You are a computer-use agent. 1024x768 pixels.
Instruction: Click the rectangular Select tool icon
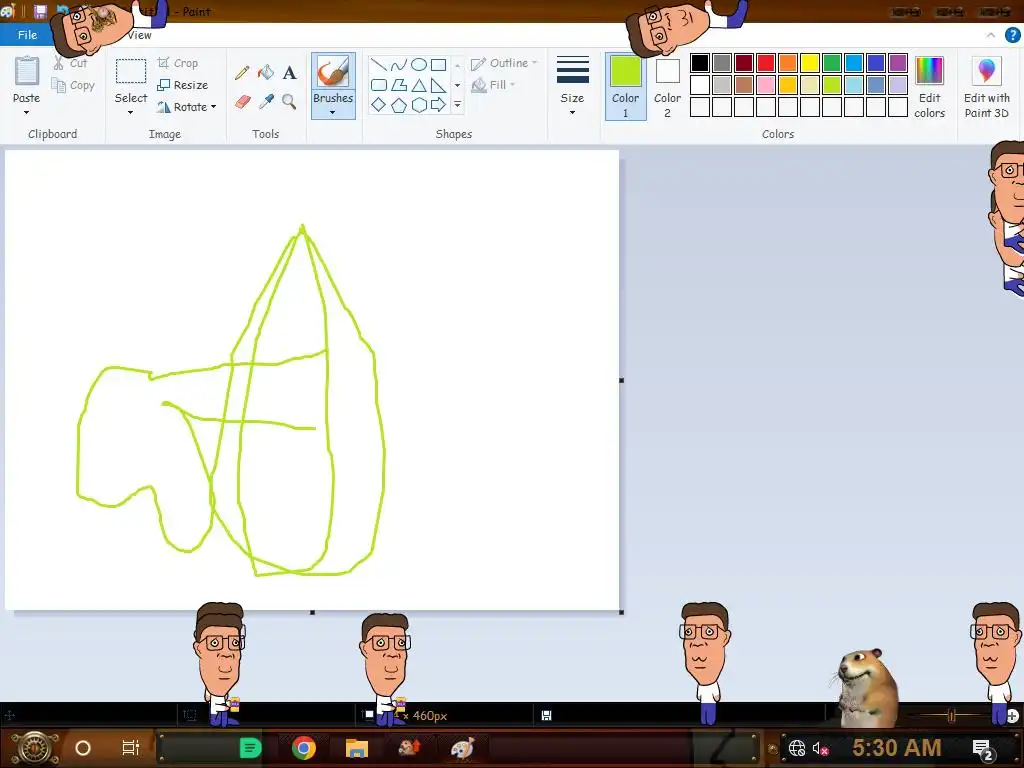[x=131, y=71]
